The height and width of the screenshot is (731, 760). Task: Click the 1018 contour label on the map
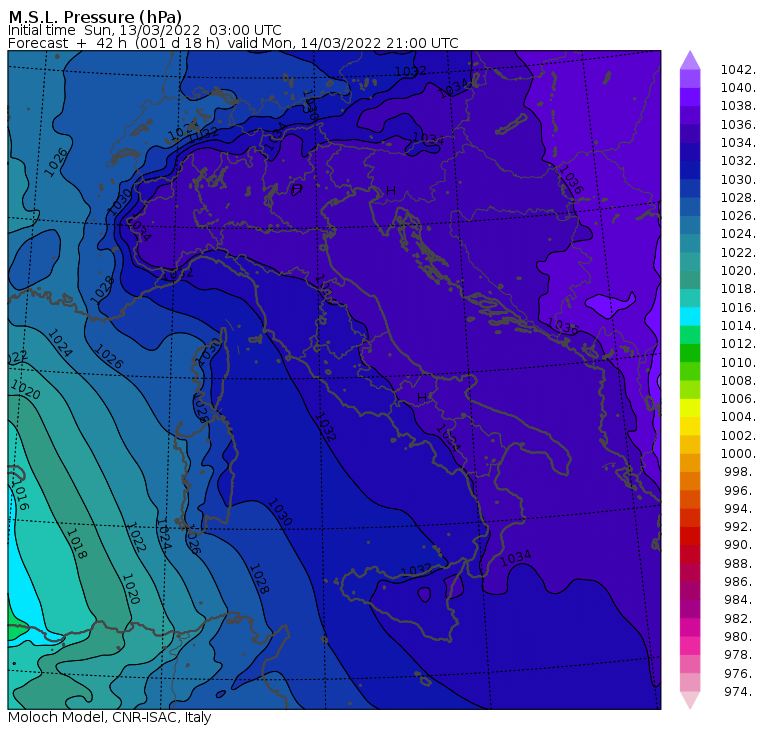click(x=76, y=544)
